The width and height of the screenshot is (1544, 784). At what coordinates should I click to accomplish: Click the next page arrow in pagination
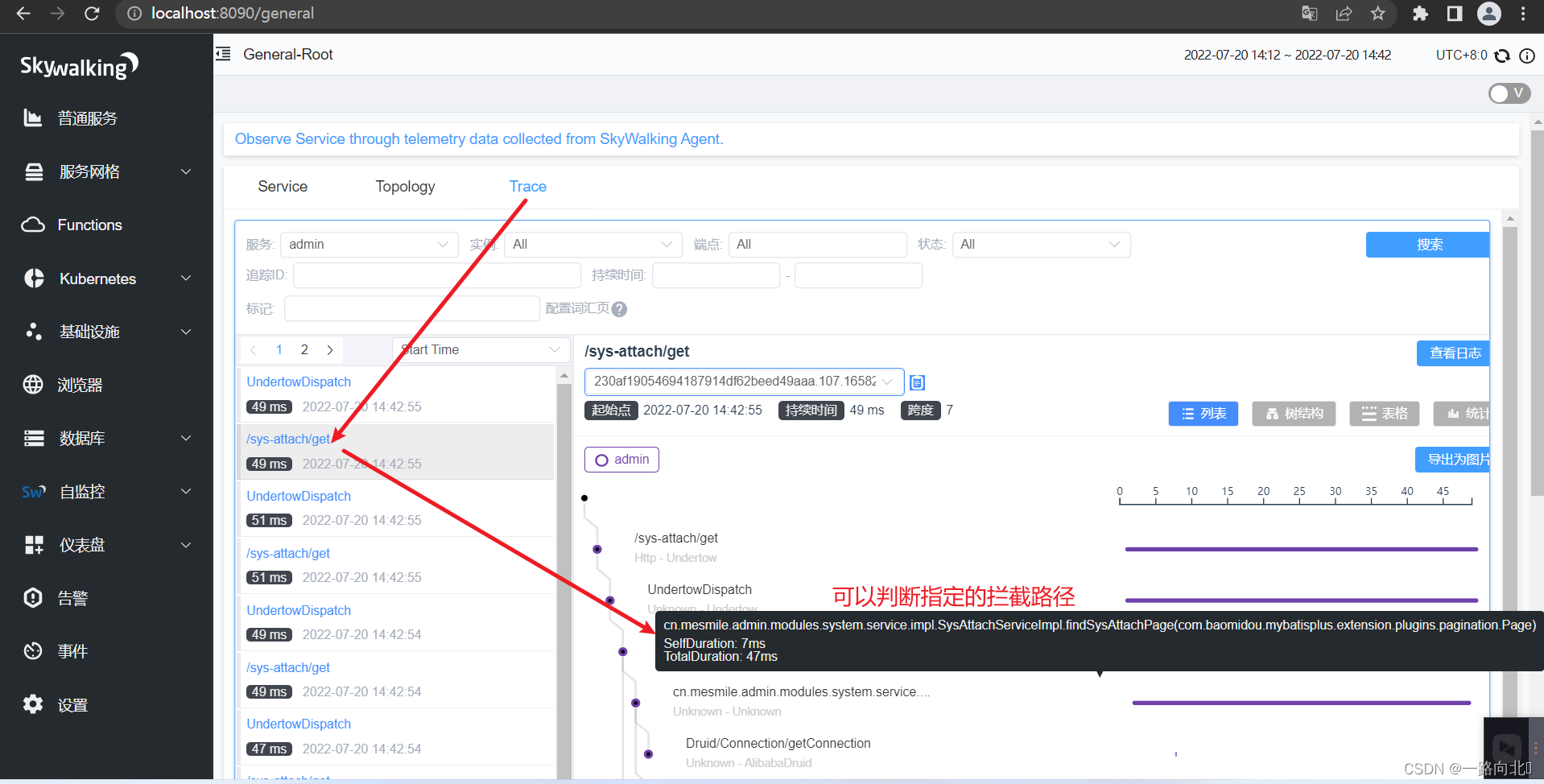coord(330,350)
